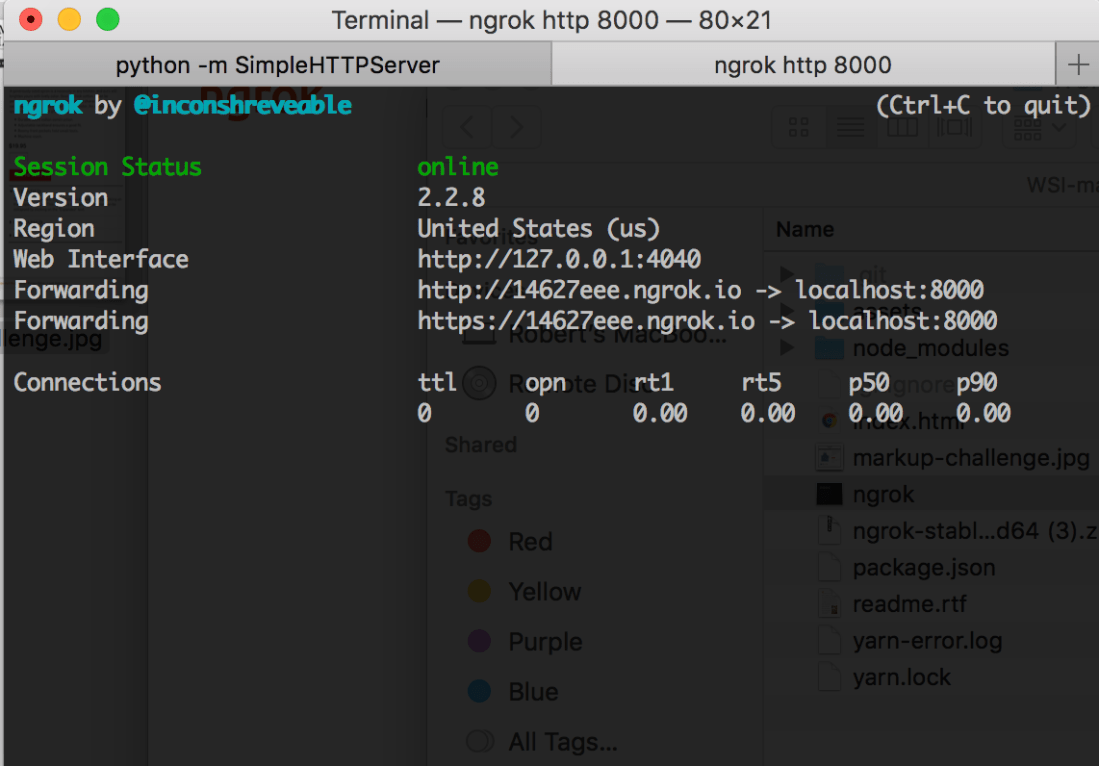Click the node_modules folder icon
This screenshot has height=766, width=1099.
pos(829,348)
